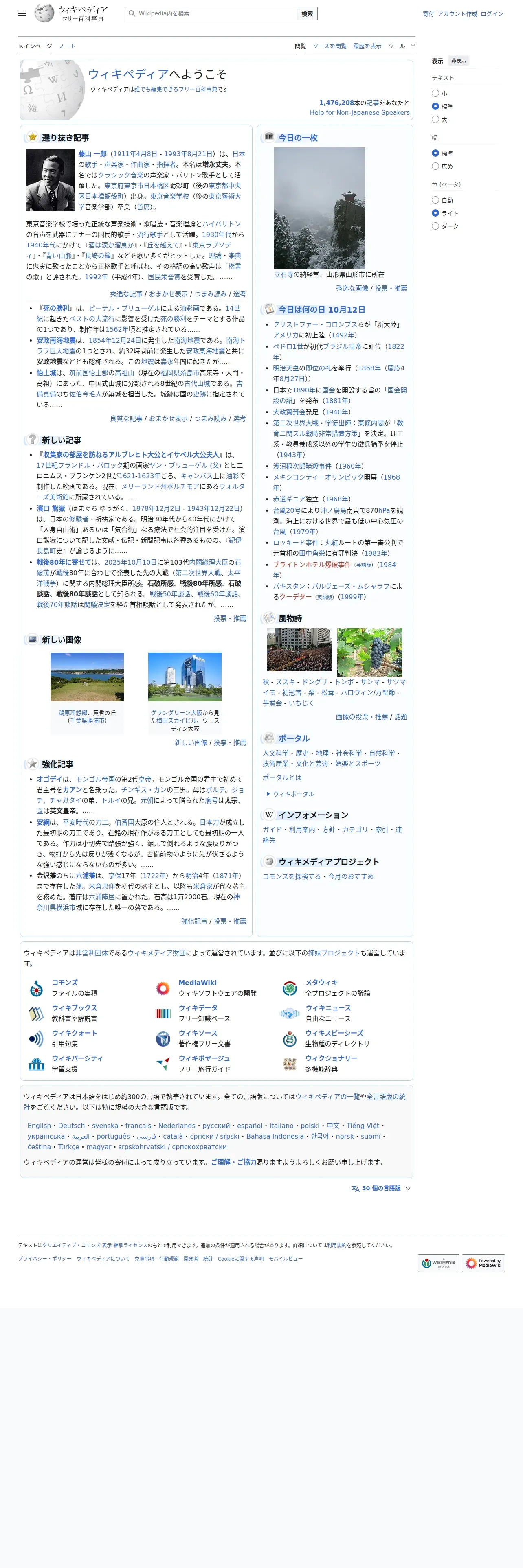Click the MediaWiki sunflower icon
Screen dimensions: 523x1568
coord(163,988)
